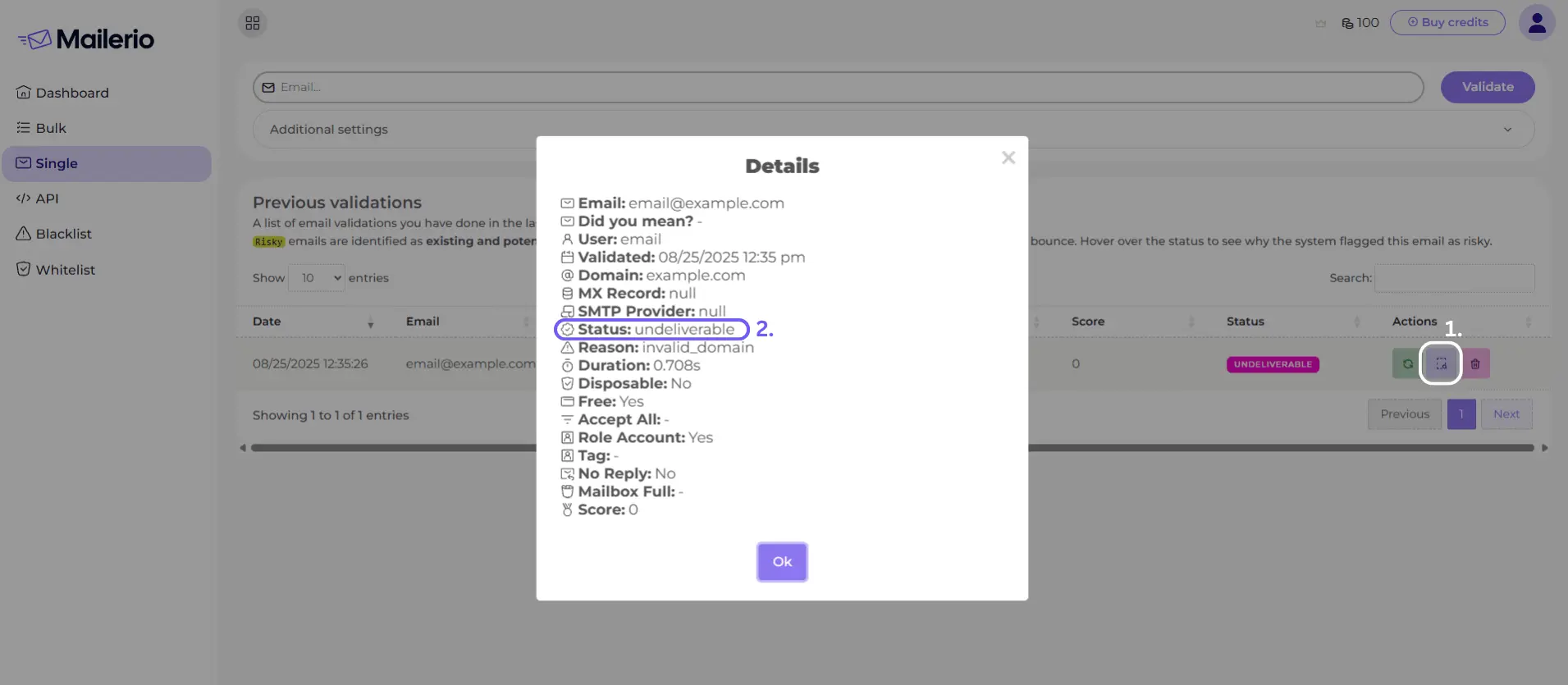Click the Blacklist warning triangle icon
Image resolution: width=1568 pixels, height=685 pixels.
pyautogui.click(x=23, y=233)
